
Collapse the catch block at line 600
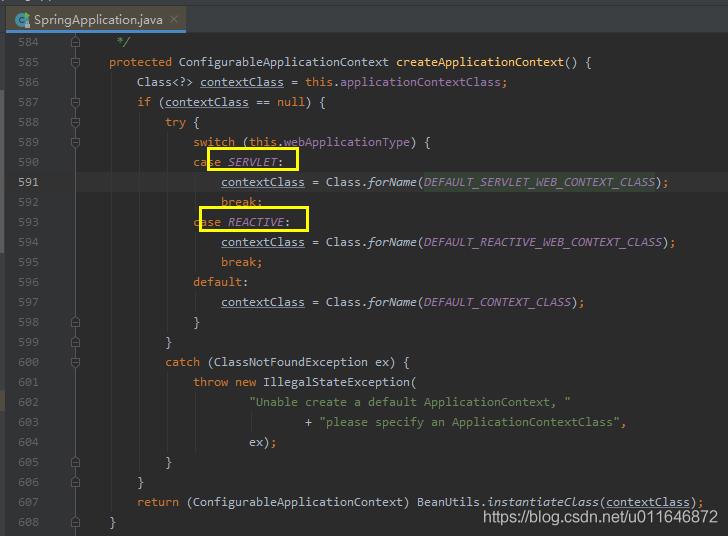click(x=75, y=362)
